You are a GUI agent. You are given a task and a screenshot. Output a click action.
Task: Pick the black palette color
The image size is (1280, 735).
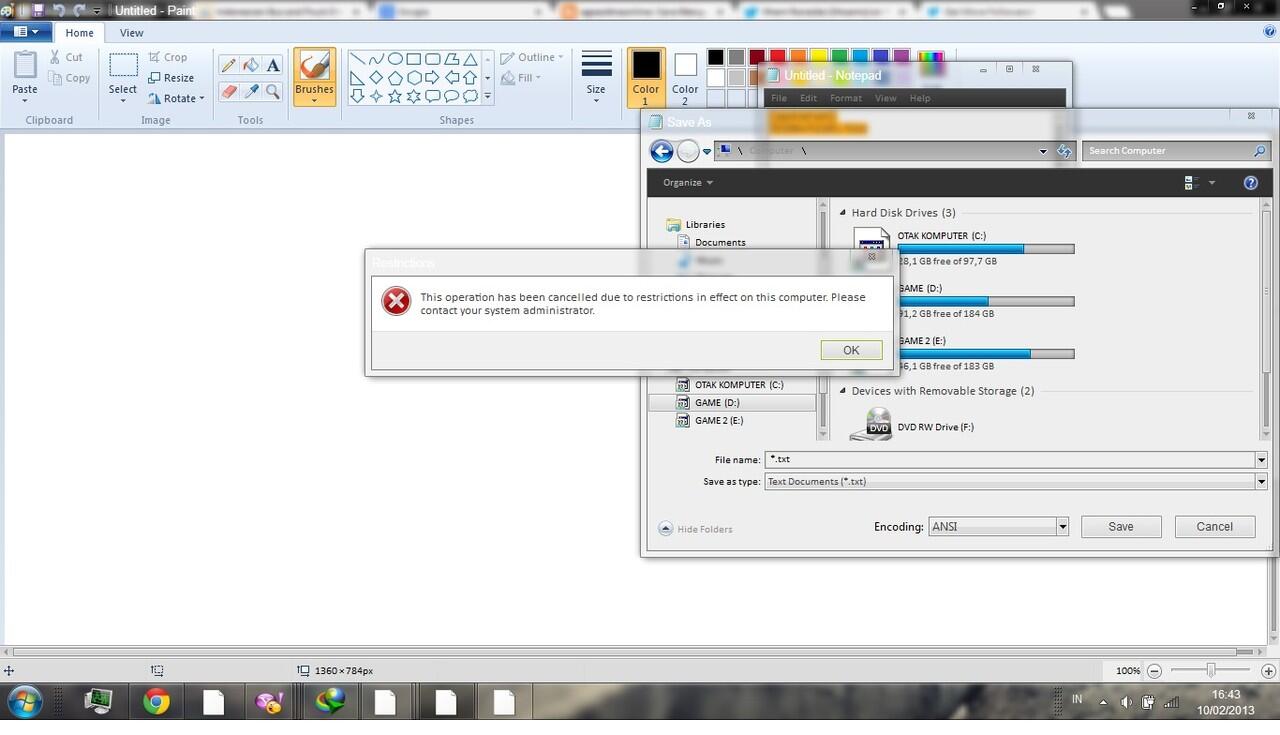click(716, 57)
